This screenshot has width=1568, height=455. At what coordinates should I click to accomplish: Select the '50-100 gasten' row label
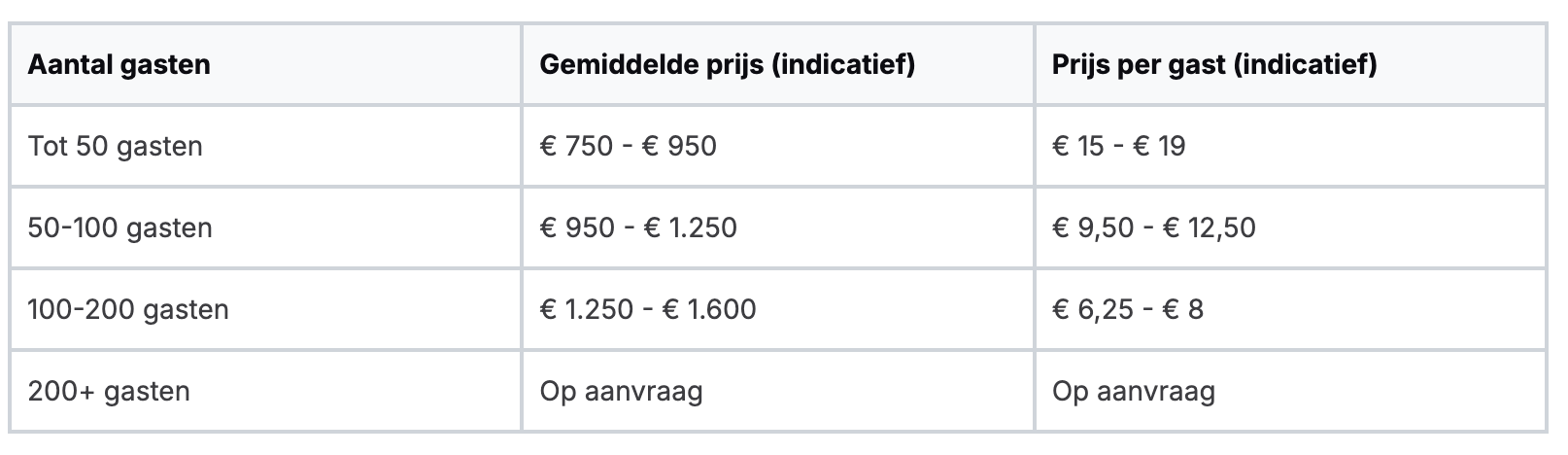pos(120,228)
